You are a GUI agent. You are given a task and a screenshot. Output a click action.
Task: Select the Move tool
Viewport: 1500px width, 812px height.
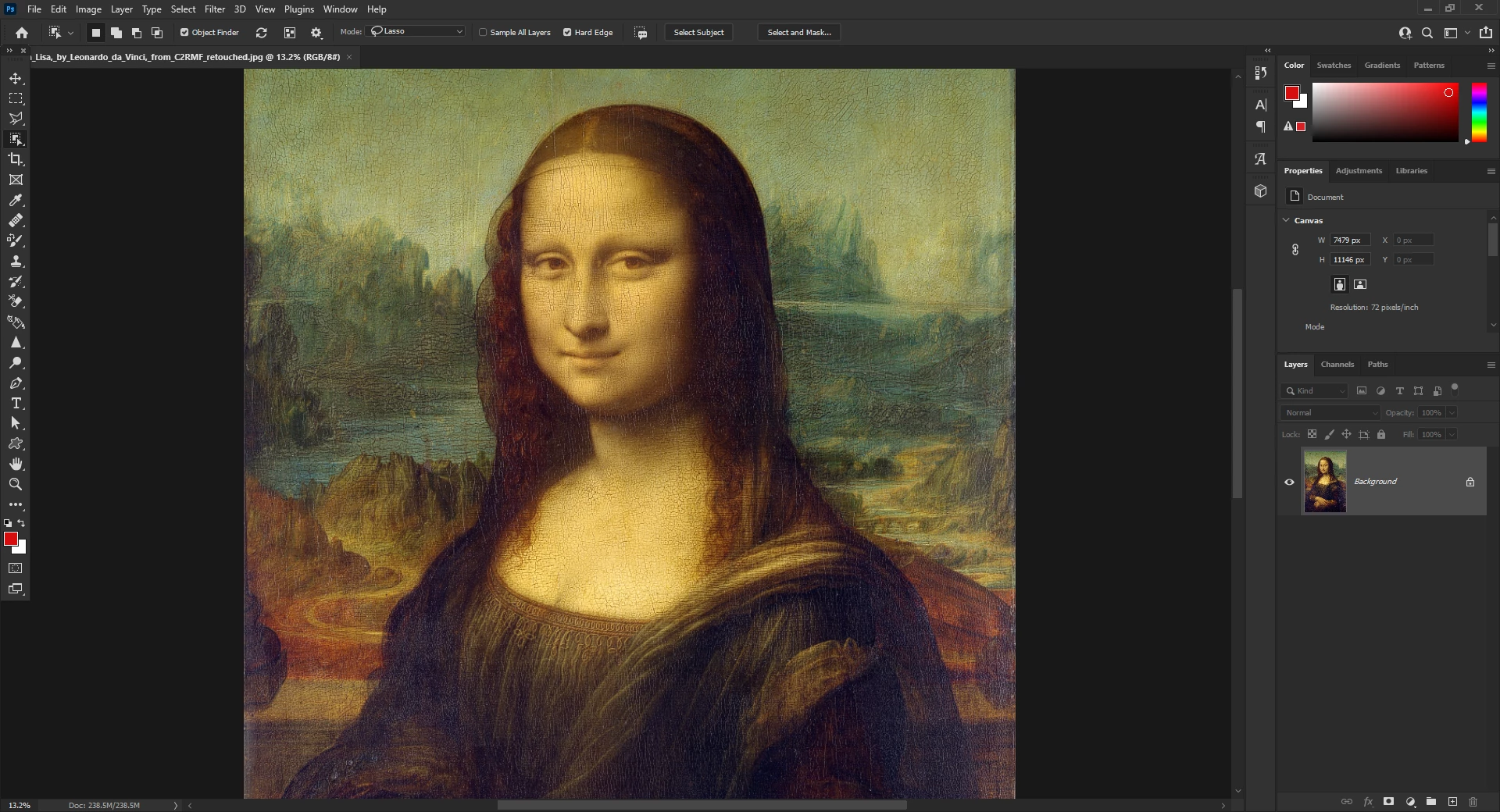click(x=16, y=78)
